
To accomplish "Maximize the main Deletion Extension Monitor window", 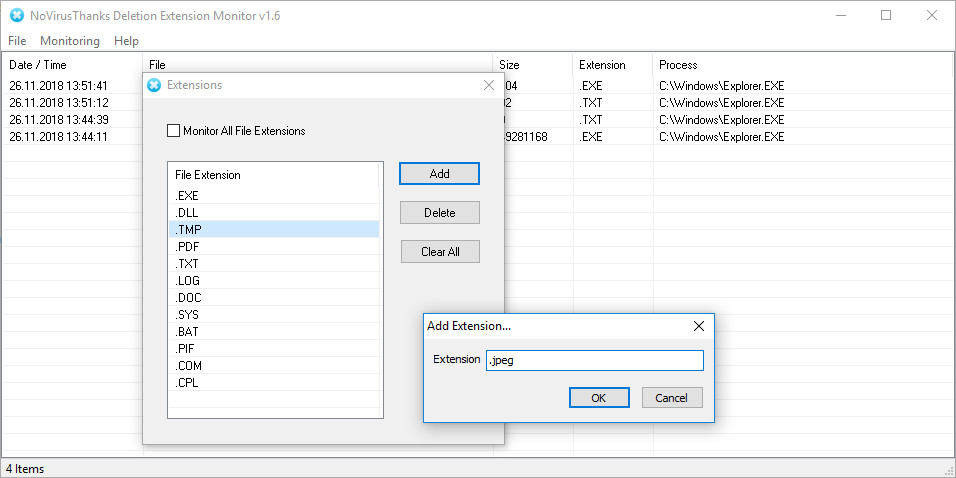I will click(886, 16).
